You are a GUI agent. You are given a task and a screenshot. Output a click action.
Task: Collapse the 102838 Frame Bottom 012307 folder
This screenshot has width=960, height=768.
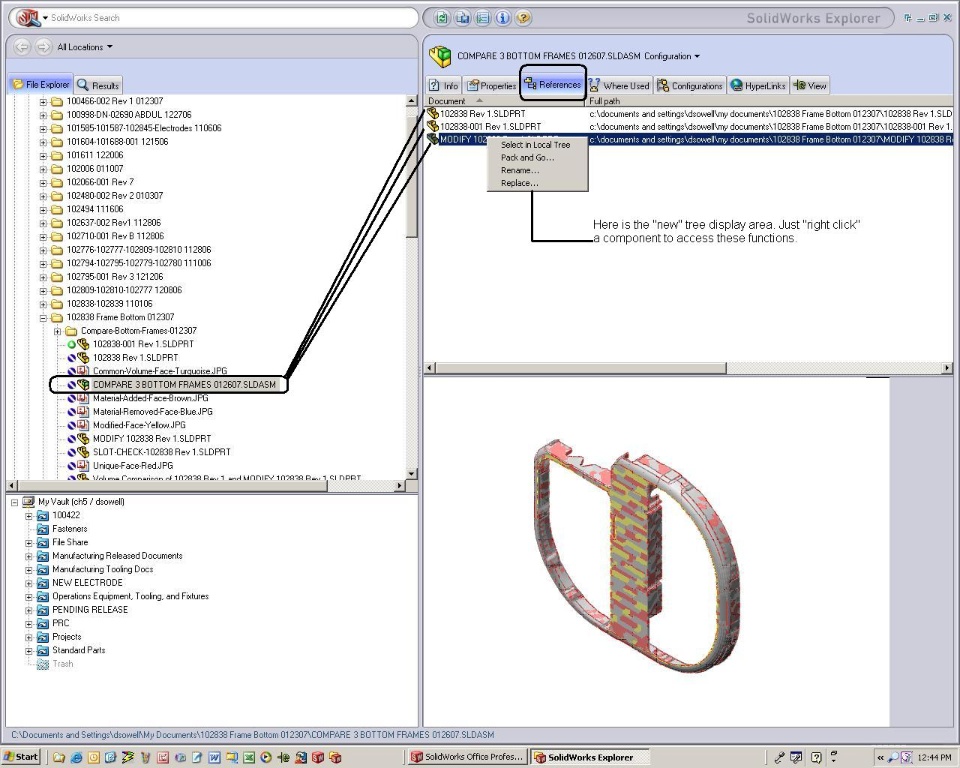click(x=43, y=317)
